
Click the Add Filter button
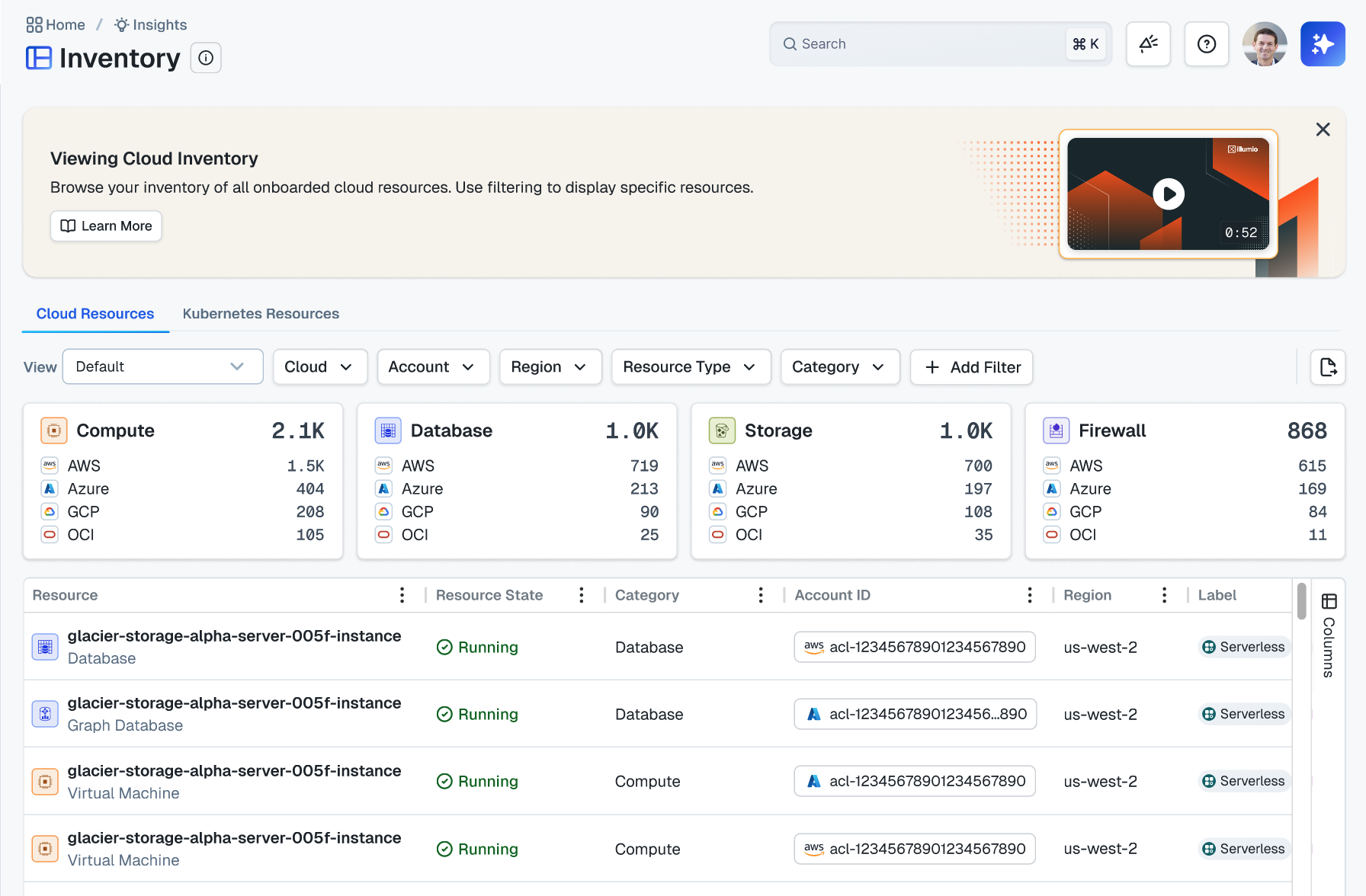click(x=971, y=367)
